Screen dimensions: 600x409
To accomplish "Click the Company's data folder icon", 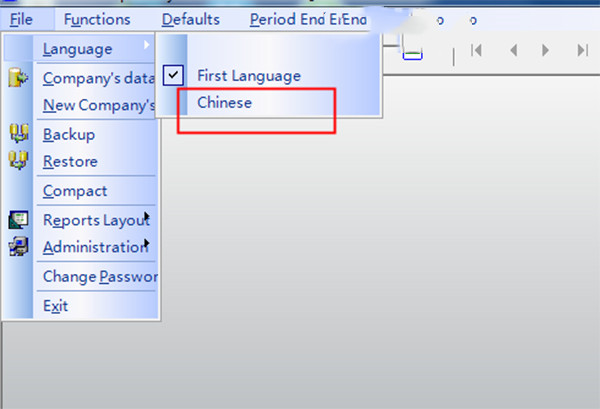I will (x=18, y=79).
